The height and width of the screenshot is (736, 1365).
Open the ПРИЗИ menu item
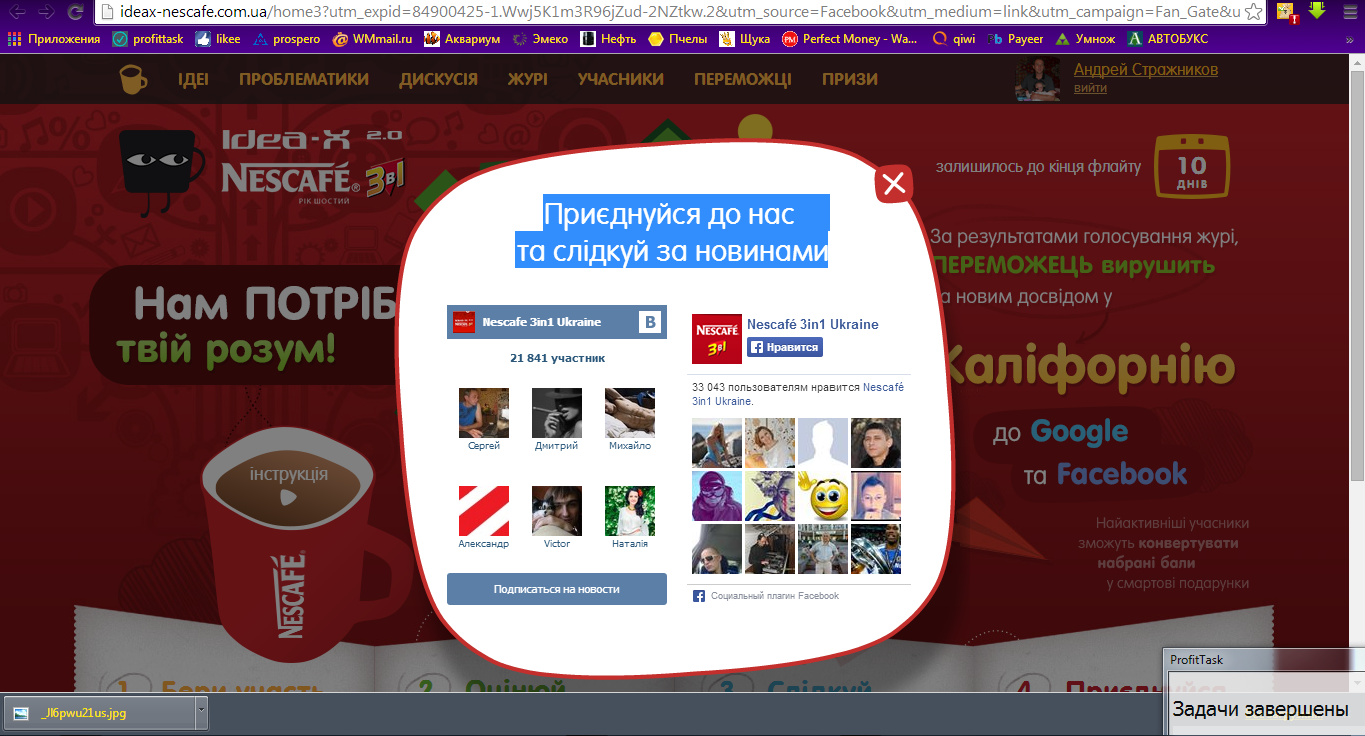[850, 79]
